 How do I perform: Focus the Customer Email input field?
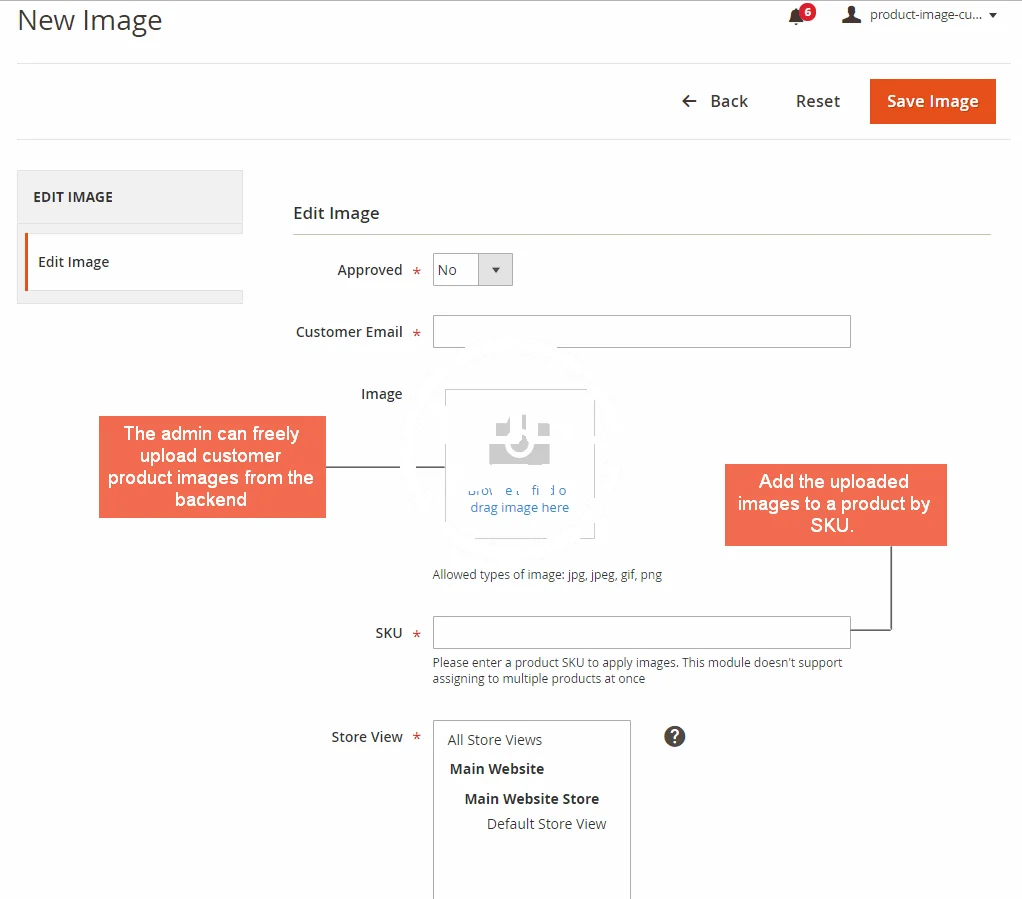coord(641,332)
